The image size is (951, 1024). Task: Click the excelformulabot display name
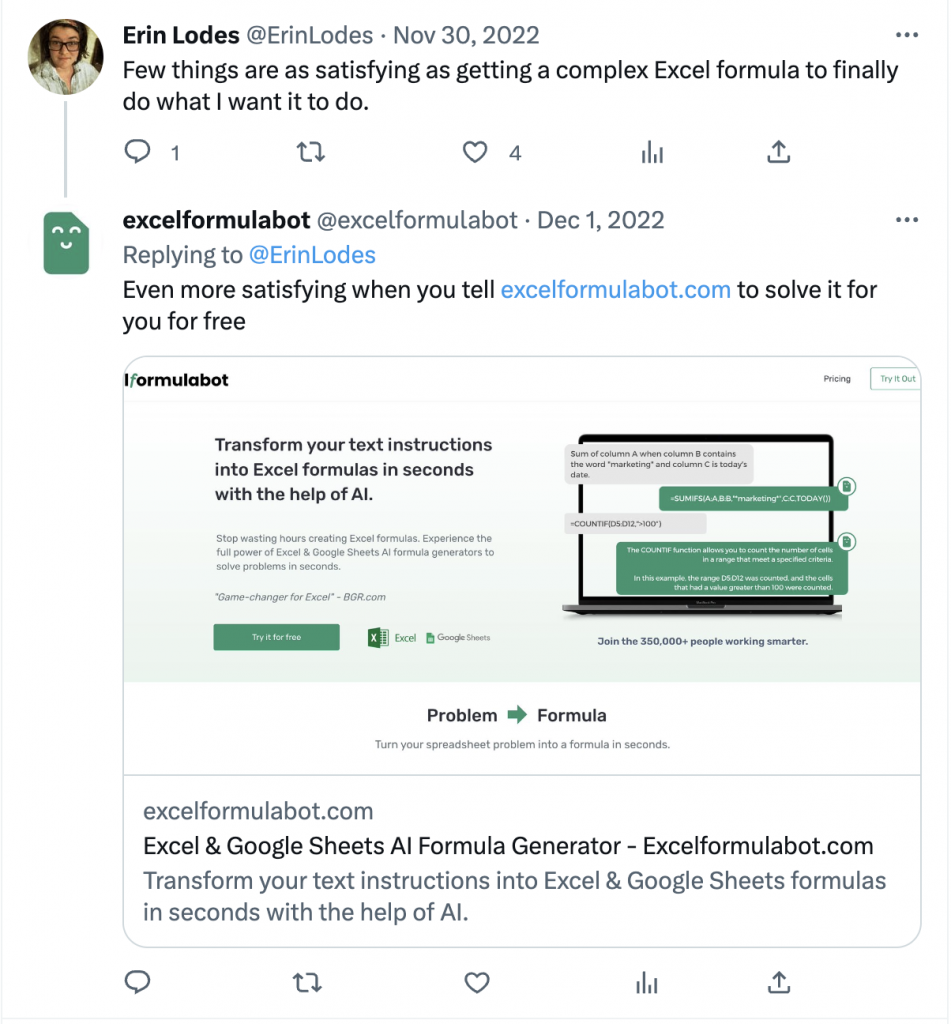coord(216,220)
